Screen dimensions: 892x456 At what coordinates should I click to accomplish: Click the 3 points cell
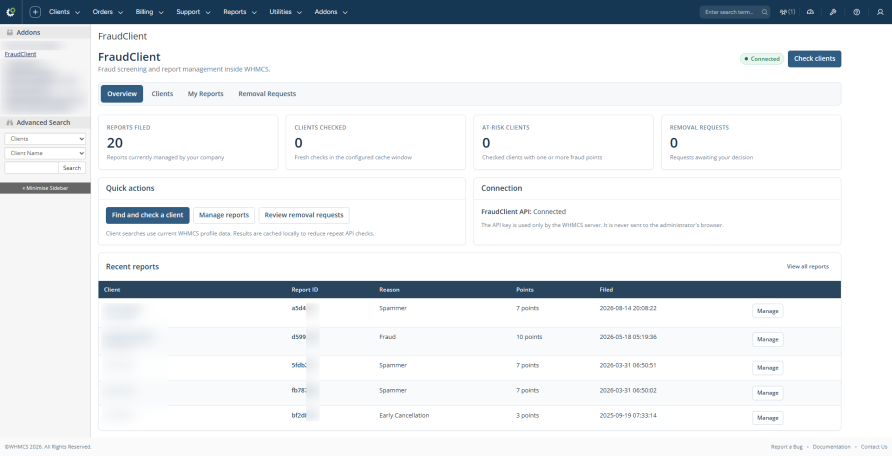point(527,415)
